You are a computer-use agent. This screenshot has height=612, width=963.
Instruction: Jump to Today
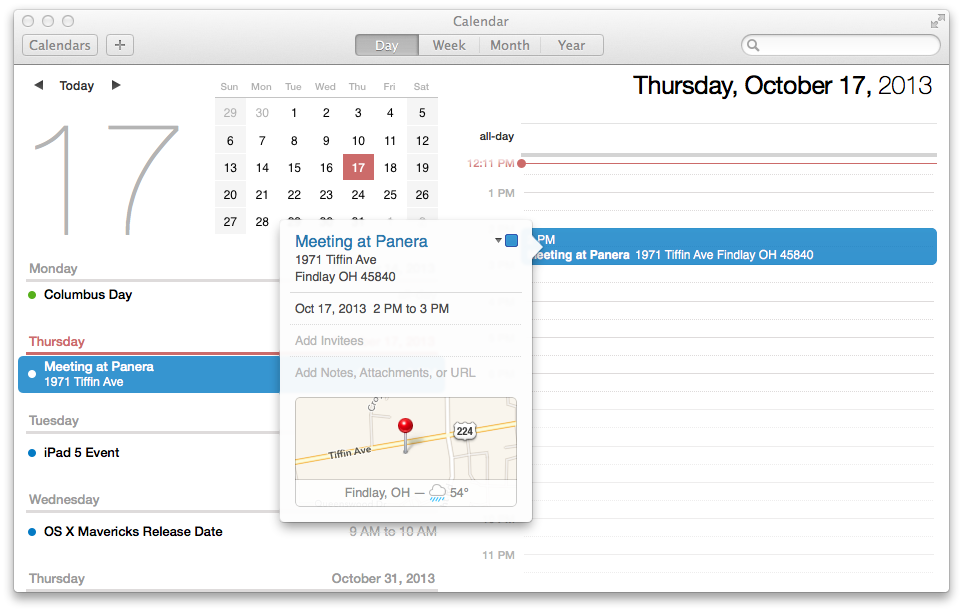pyautogui.click(x=77, y=86)
